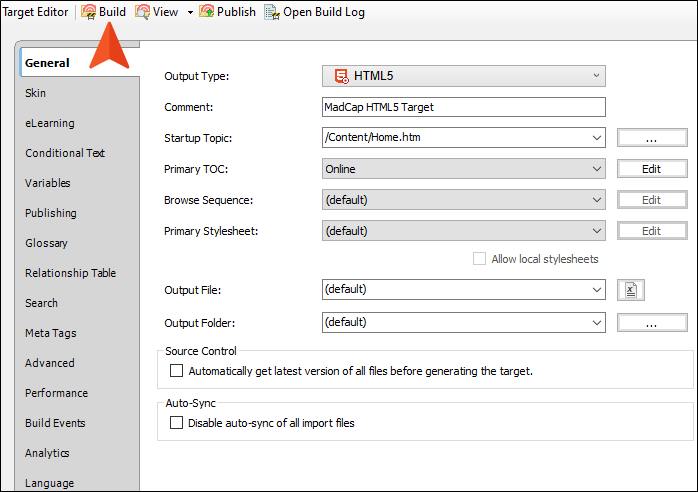Image resolution: width=698 pixels, height=492 pixels.
Task: Browse for Output Folder with ellipsis button
Action: point(652,323)
